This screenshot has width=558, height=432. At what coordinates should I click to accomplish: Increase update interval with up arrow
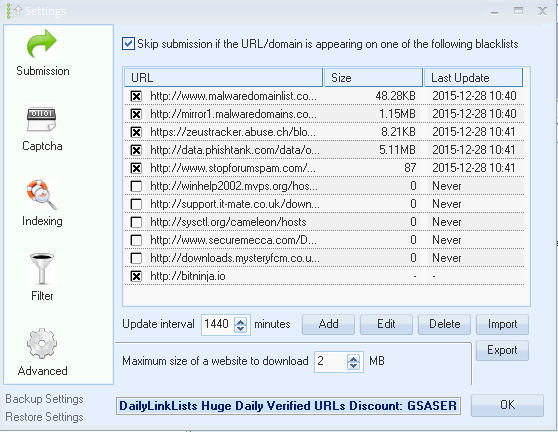241,321
